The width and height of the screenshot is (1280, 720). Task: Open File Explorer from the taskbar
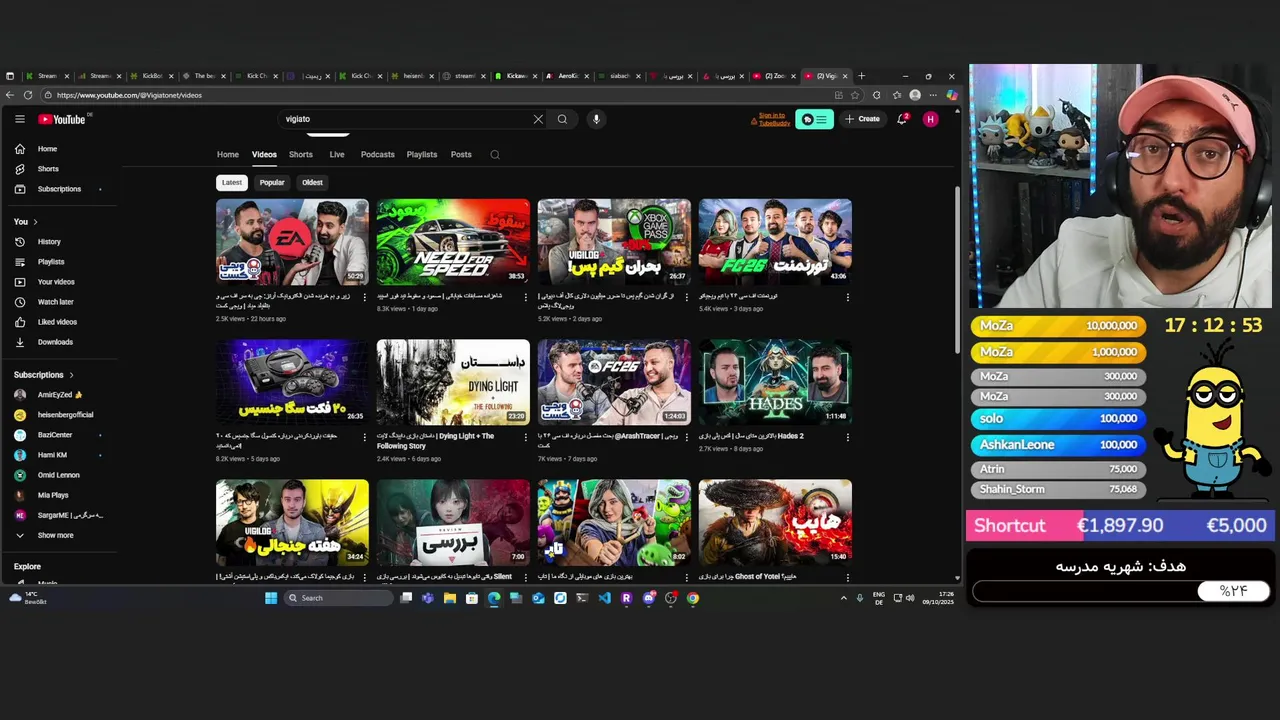click(450, 598)
